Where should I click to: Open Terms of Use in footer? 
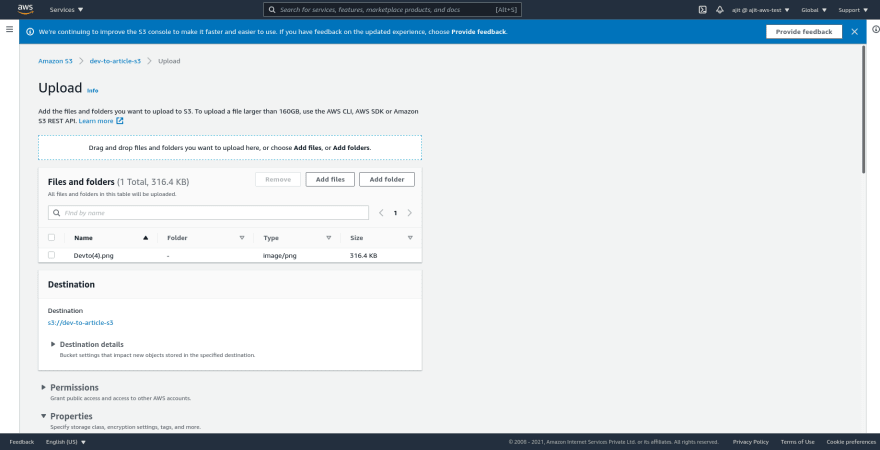[798, 442]
